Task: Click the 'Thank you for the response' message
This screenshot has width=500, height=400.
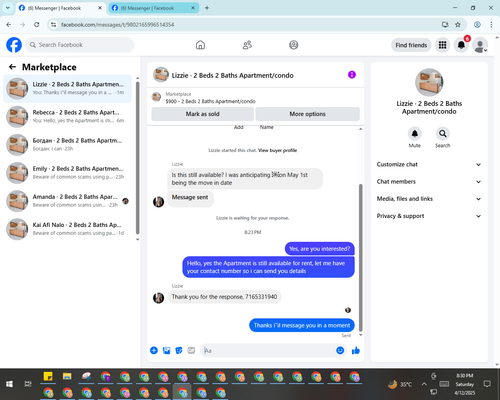Action: coord(224,297)
